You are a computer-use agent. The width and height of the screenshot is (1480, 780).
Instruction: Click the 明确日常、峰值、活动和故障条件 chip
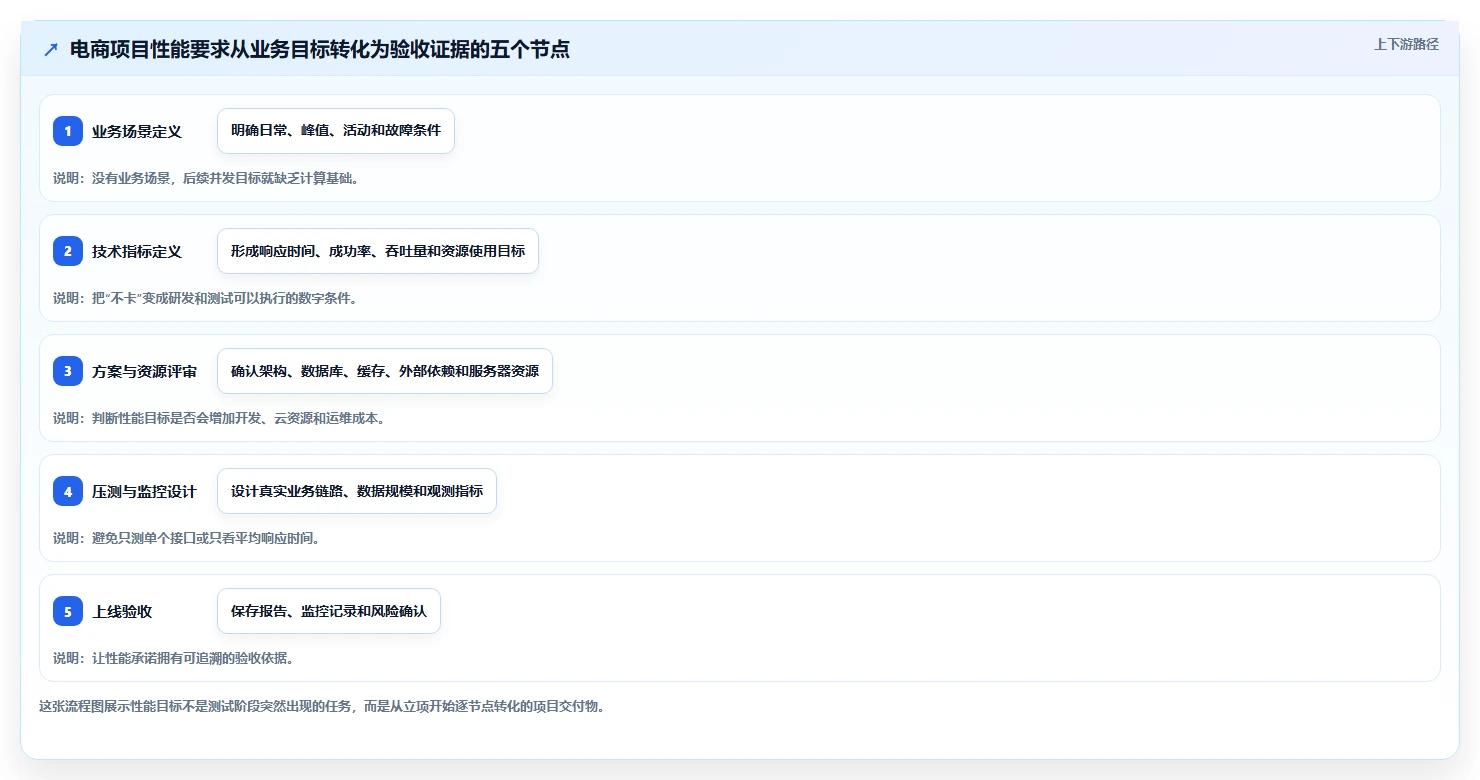336,131
